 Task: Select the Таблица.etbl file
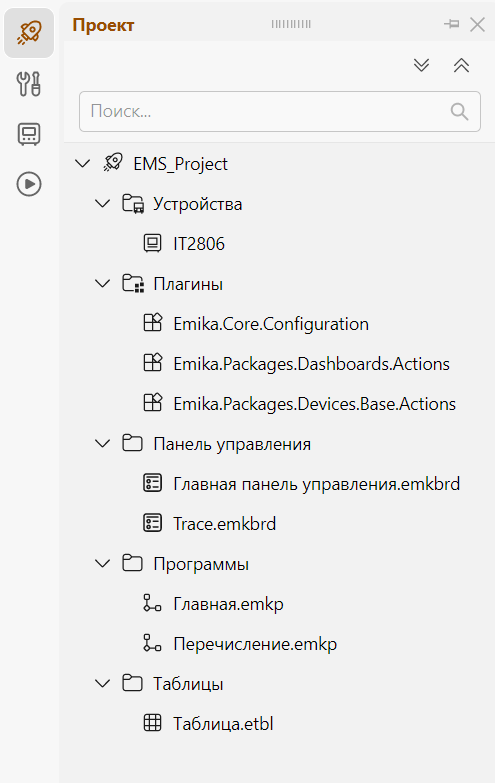(223, 724)
